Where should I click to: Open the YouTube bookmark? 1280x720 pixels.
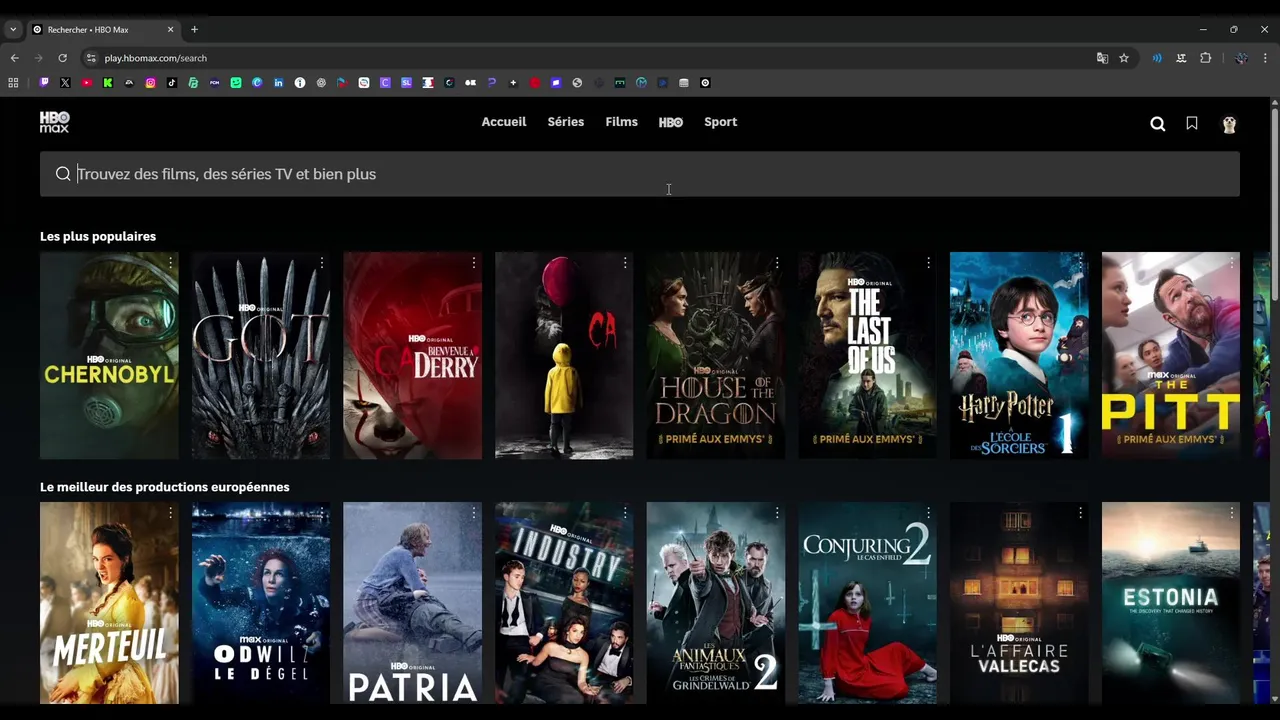[x=87, y=83]
